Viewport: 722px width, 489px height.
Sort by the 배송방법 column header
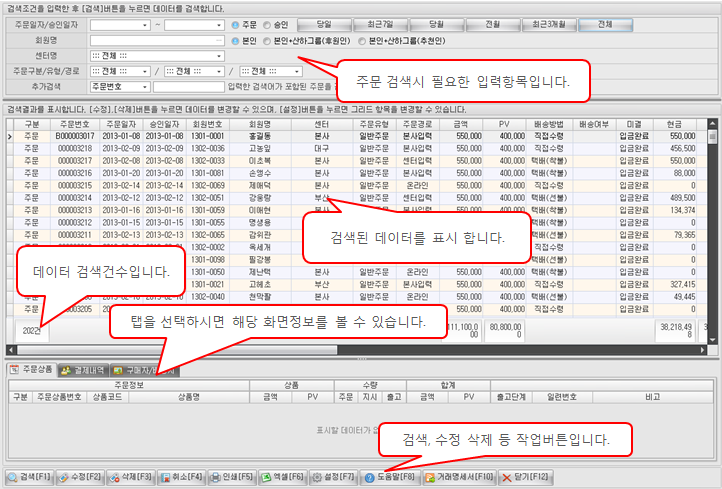coord(549,124)
